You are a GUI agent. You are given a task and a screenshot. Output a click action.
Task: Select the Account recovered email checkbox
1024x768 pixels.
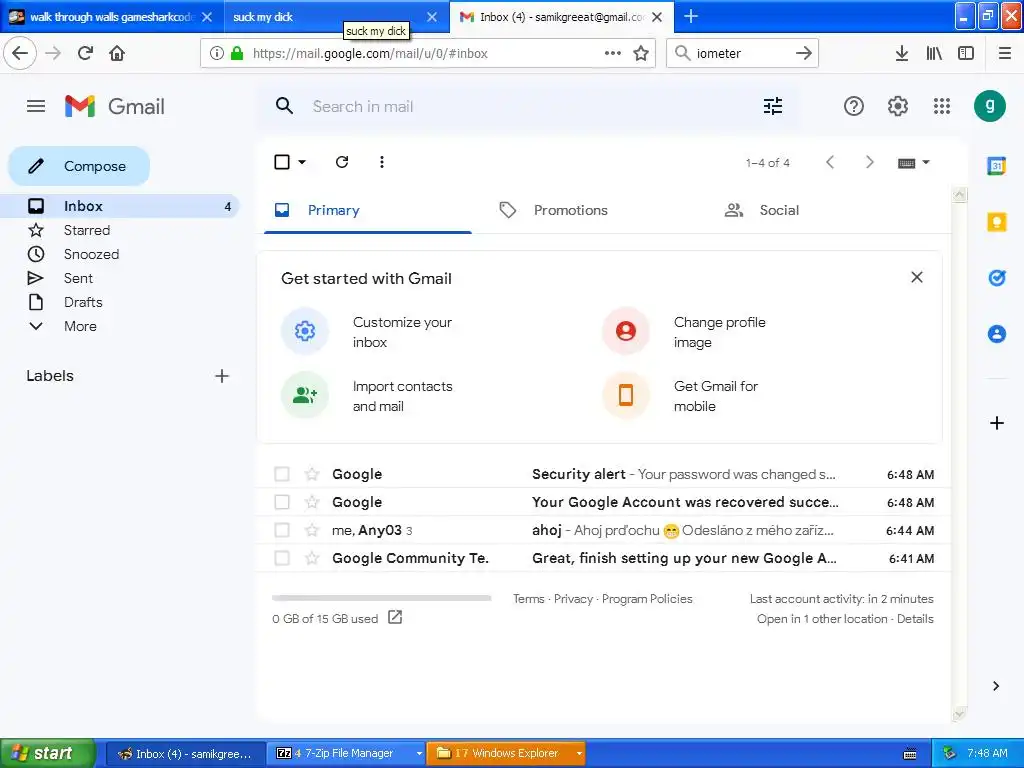pos(282,502)
